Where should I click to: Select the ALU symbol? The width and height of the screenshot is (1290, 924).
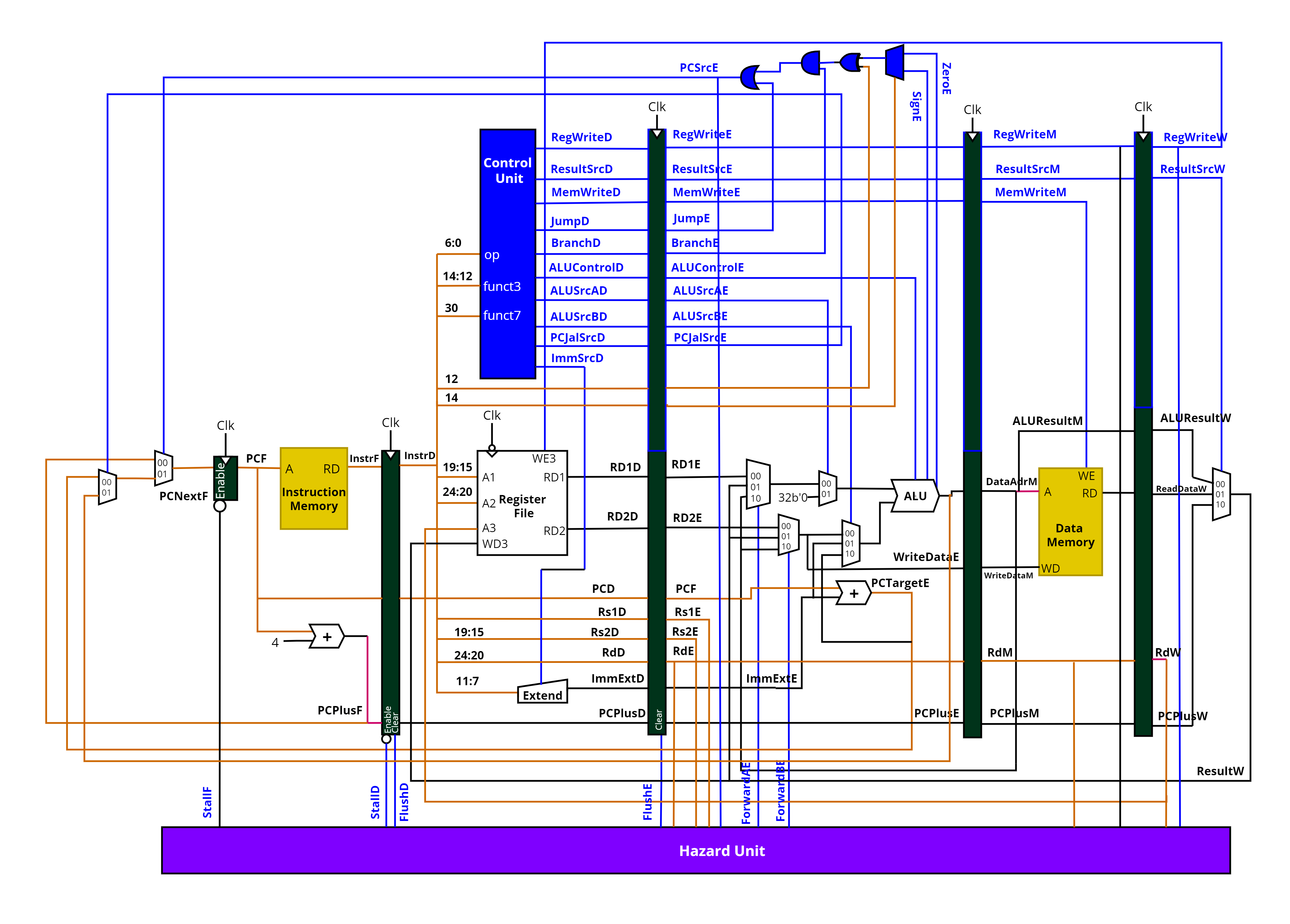(915, 495)
